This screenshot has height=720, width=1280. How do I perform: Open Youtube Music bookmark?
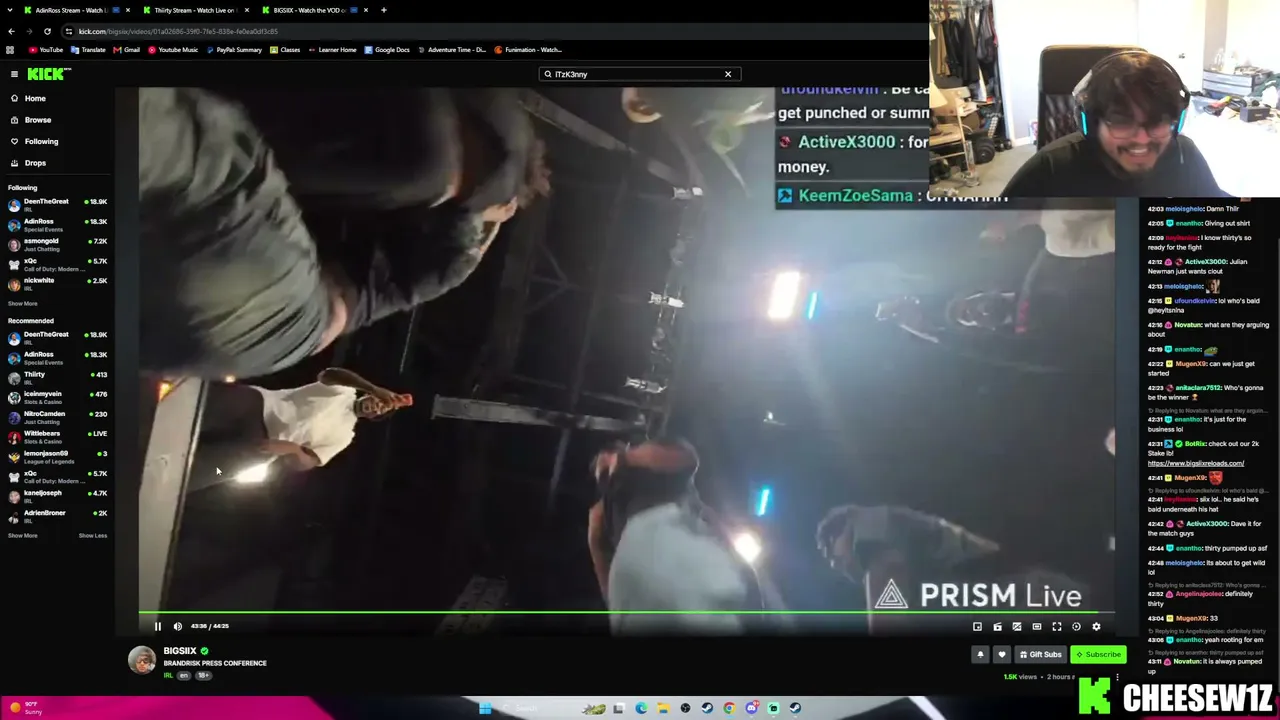(173, 50)
